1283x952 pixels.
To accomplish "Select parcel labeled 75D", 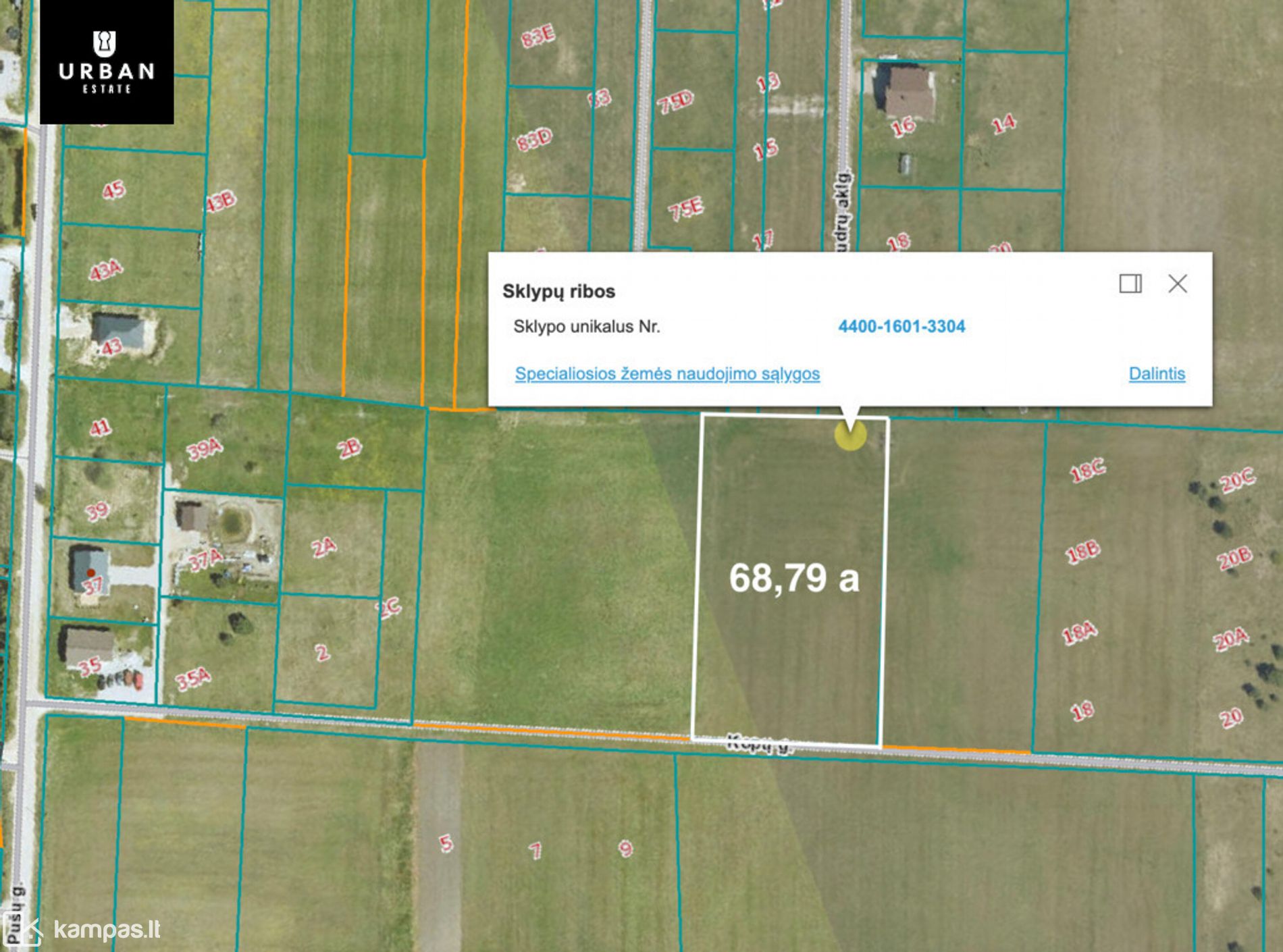I will [675, 102].
